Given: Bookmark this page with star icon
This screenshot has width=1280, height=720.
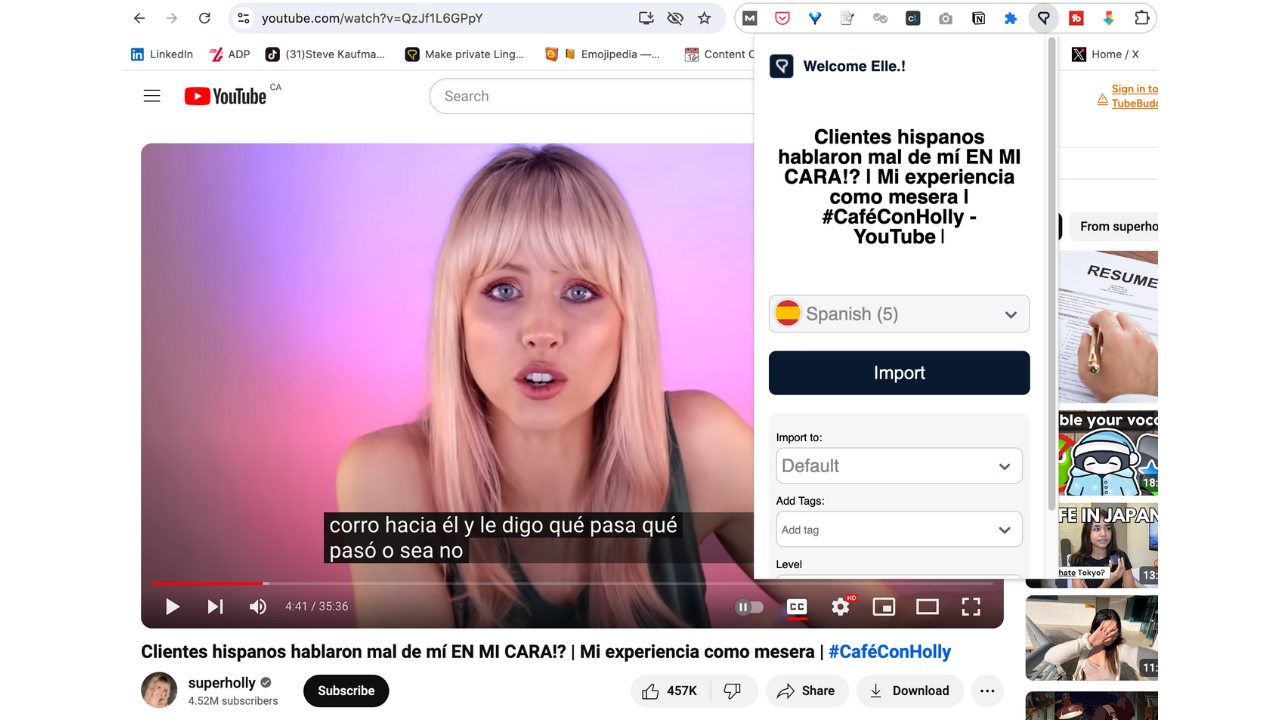Looking at the screenshot, I should (704, 18).
